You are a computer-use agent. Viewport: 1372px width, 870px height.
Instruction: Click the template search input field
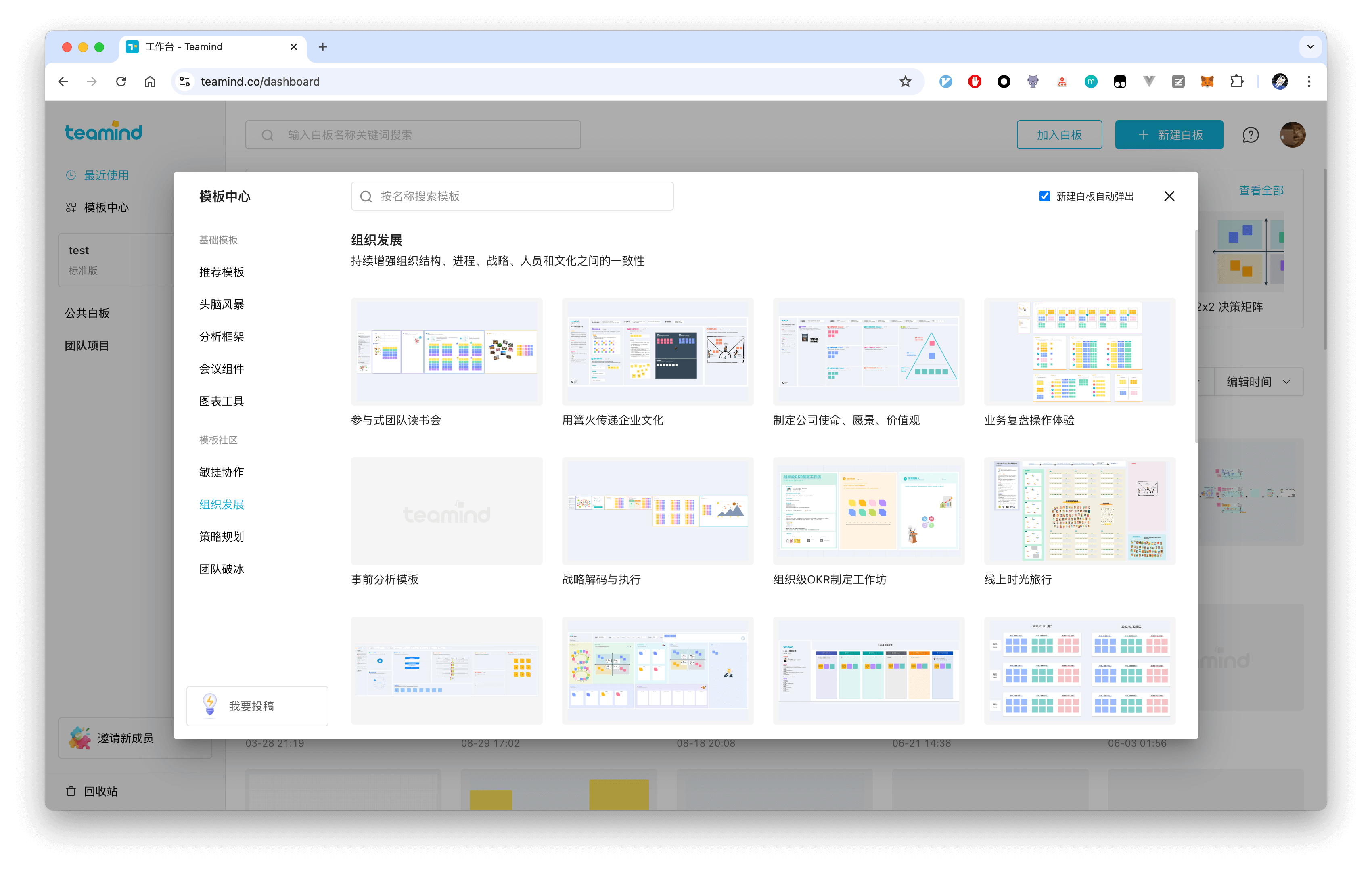coord(512,196)
